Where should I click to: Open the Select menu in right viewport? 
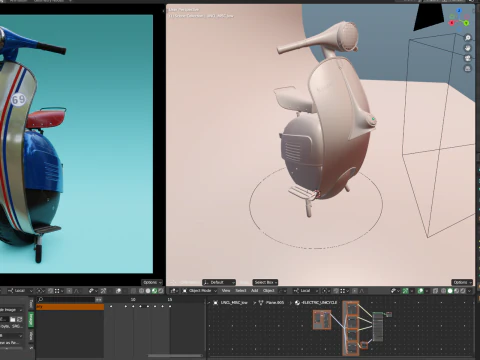[241, 291]
